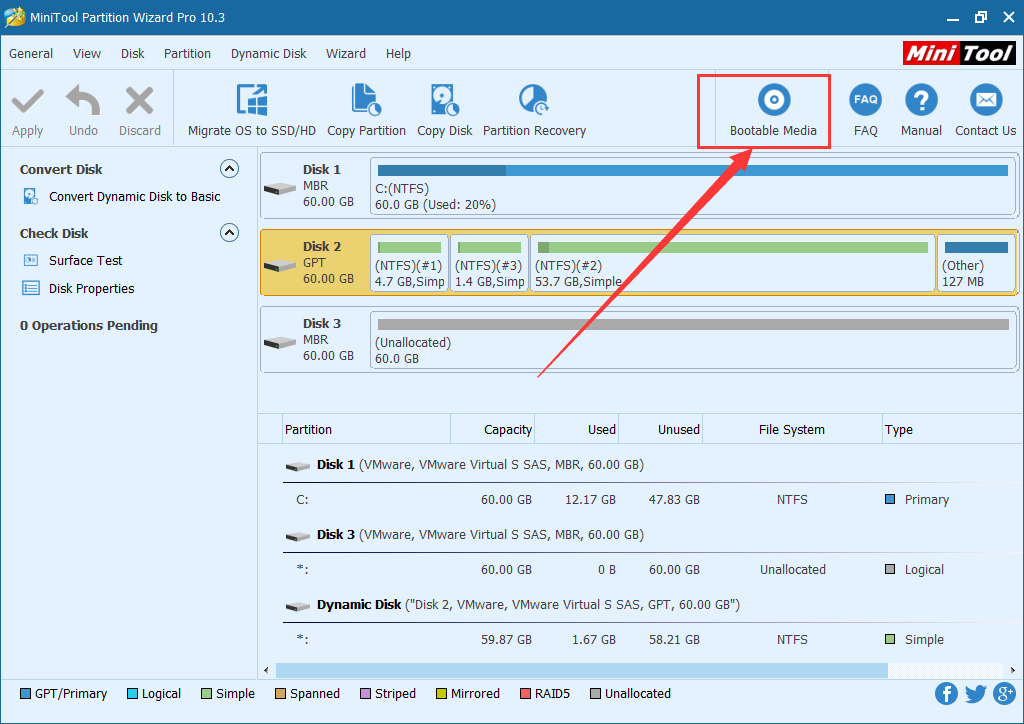Click the Apply checkmark icon
Viewport: 1024px width, 724px height.
point(27,101)
